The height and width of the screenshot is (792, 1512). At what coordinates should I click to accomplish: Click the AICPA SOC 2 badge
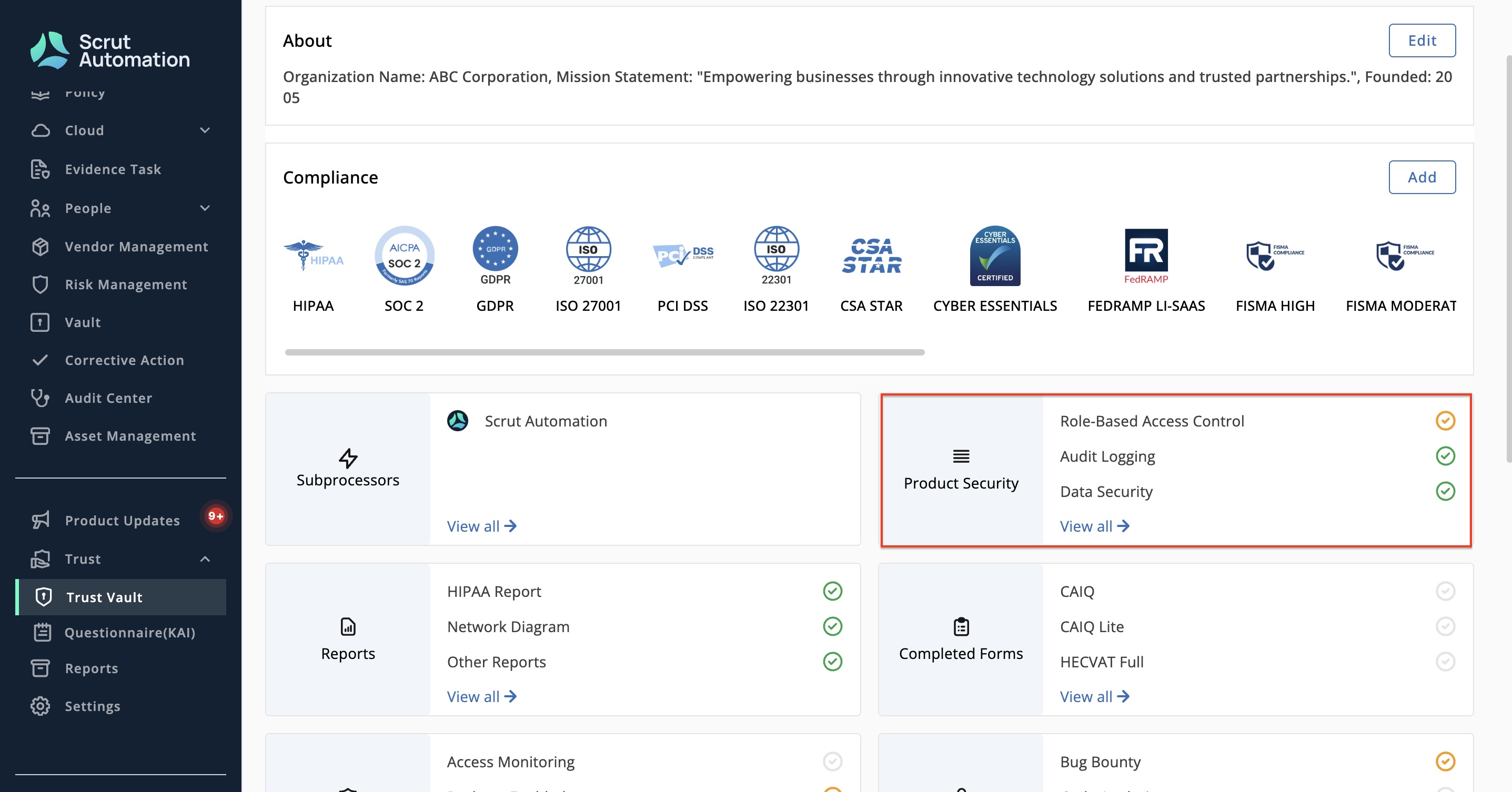pyautogui.click(x=405, y=256)
